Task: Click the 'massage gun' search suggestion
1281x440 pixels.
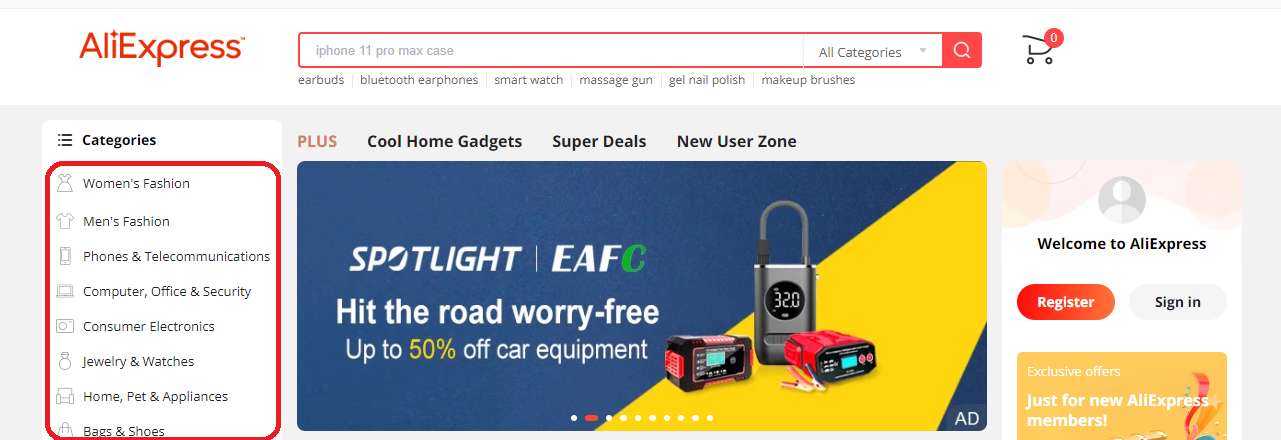Action: [x=616, y=80]
